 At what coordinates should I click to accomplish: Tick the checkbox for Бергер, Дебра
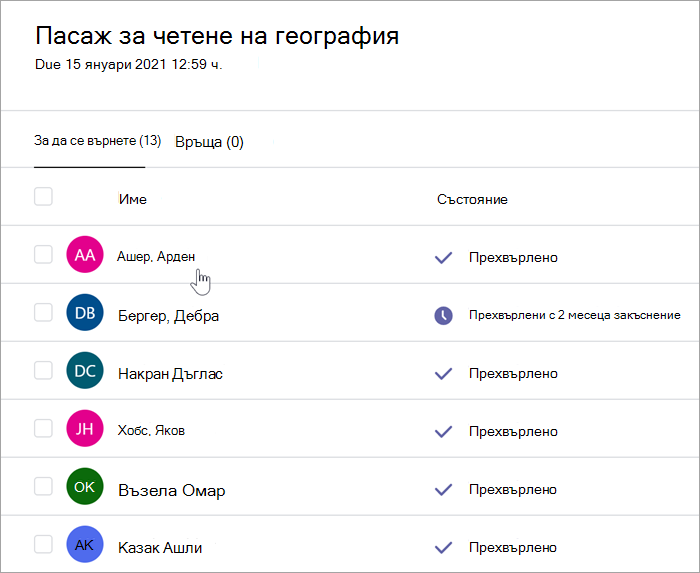[43, 312]
